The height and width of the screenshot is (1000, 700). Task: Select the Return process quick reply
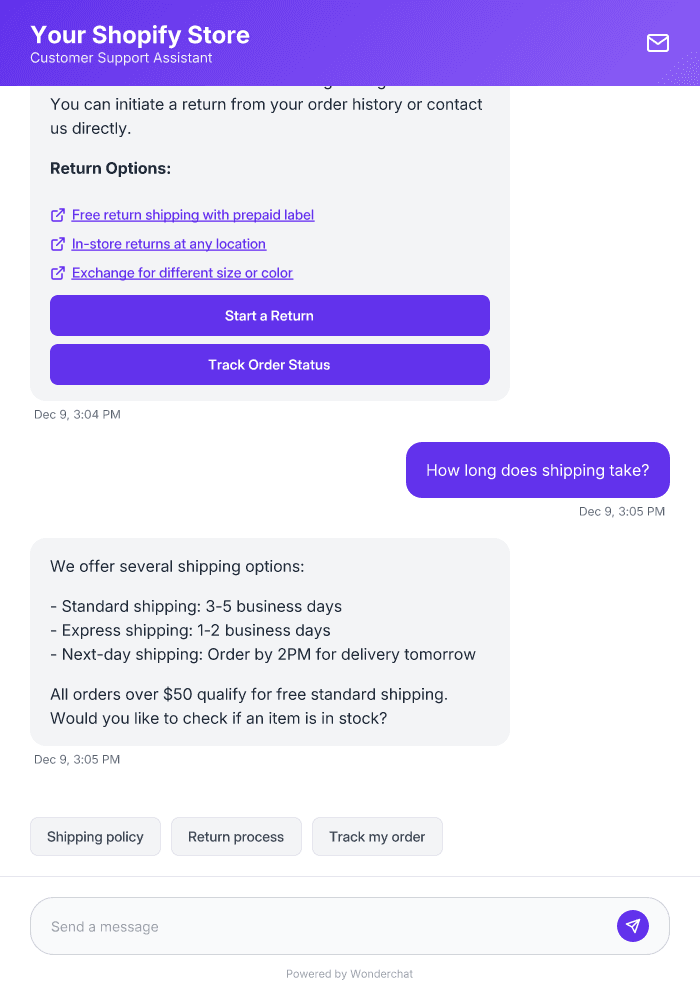(x=236, y=836)
